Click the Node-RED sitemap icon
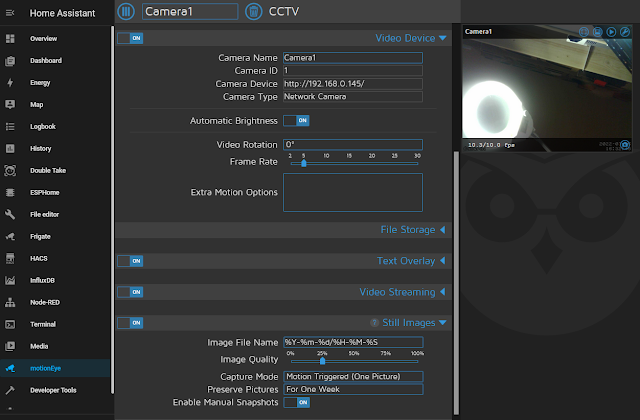640x420 pixels. tap(10, 302)
